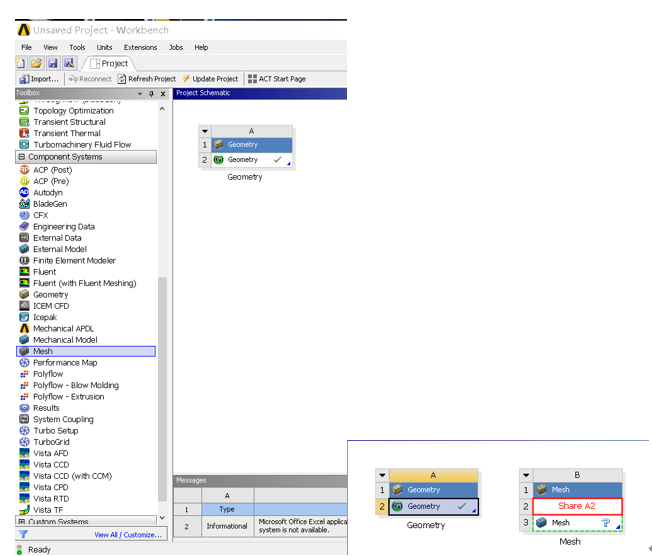Pin the Toolbox panel
Screen dimensions: 652x556
(x=151, y=94)
